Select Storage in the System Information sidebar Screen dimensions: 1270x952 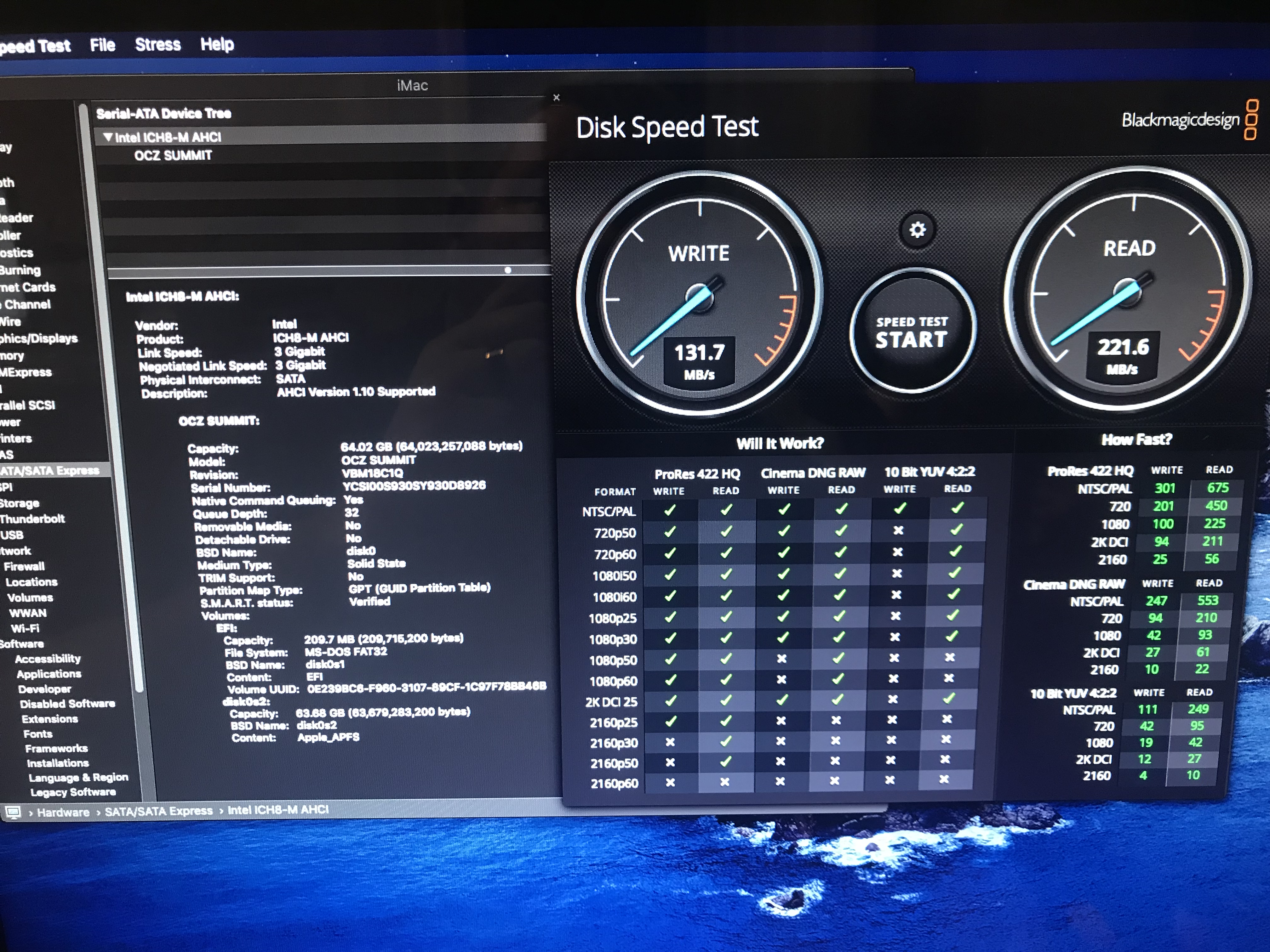pos(20,503)
